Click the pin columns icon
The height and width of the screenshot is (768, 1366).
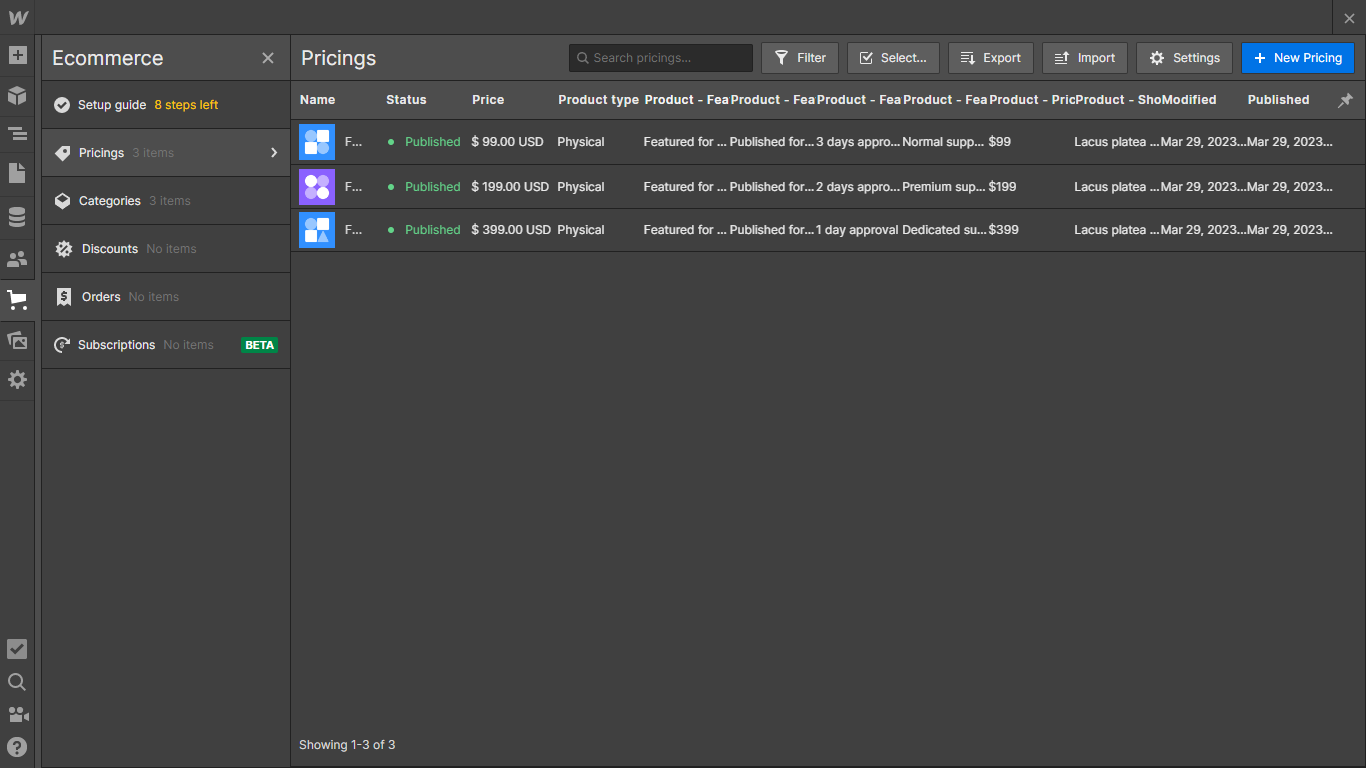point(1345,100)
